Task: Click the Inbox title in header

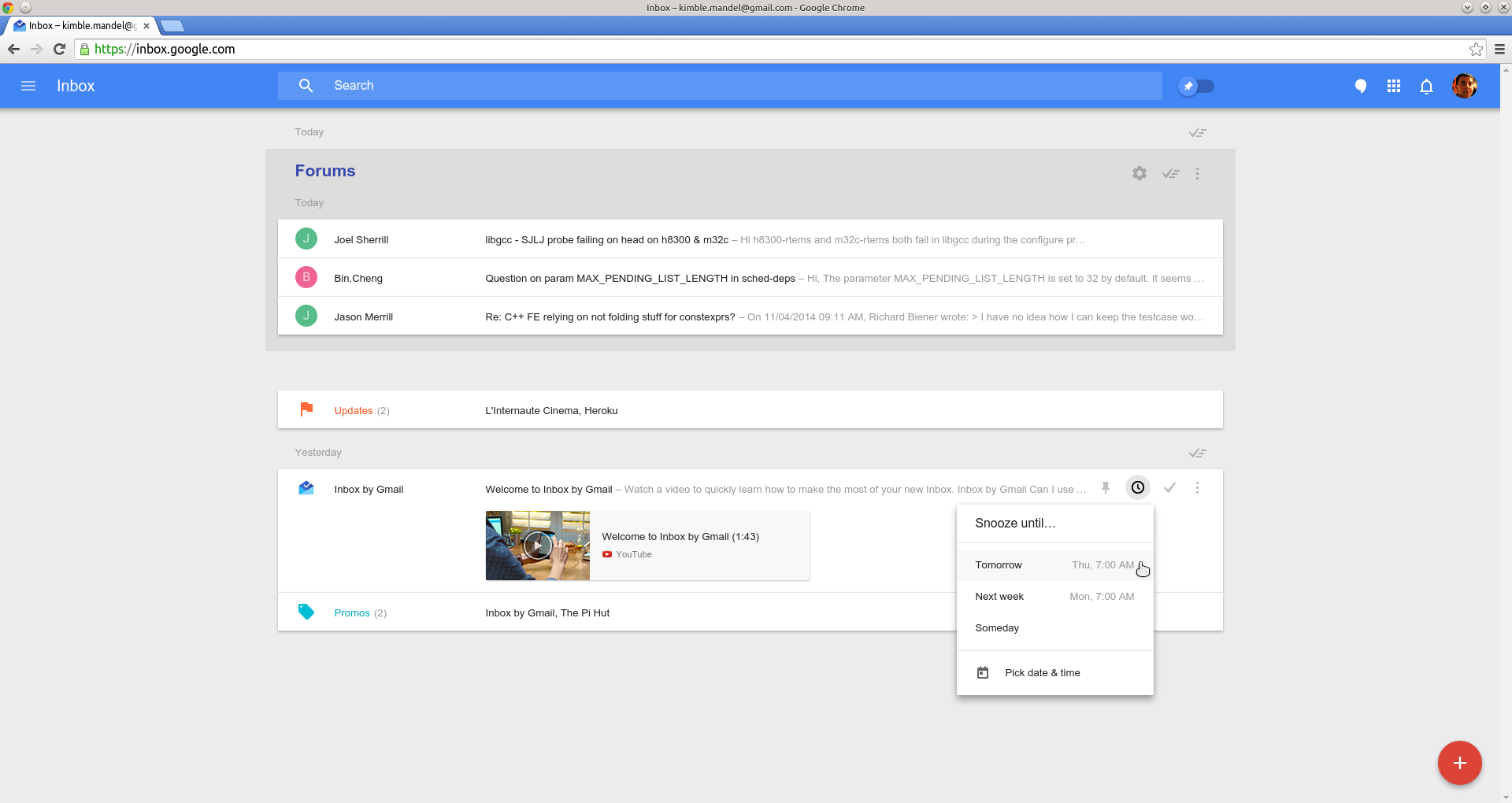Action: 76,86
